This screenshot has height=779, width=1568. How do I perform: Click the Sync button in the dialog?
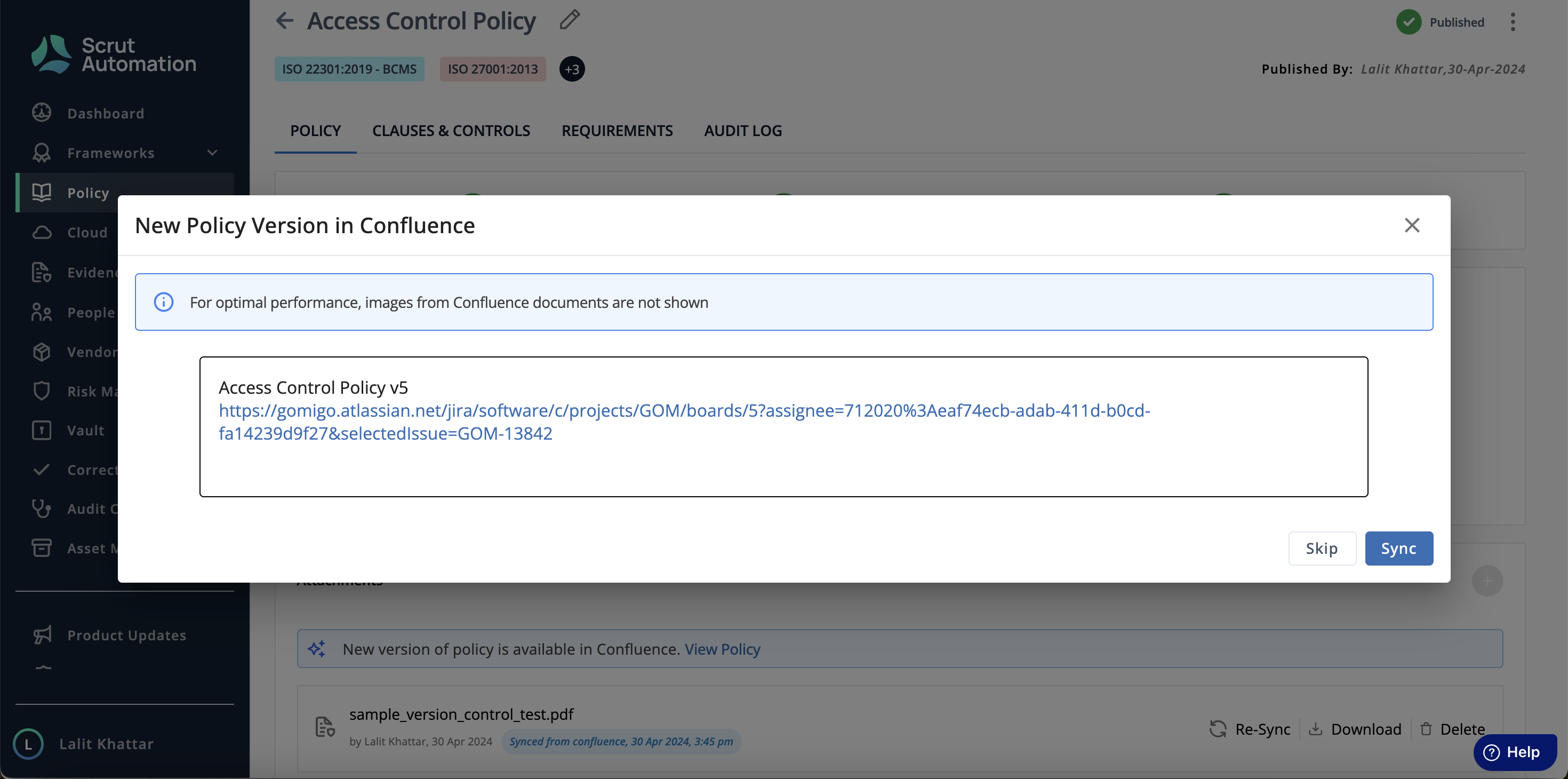click(x=1399, y=548)
